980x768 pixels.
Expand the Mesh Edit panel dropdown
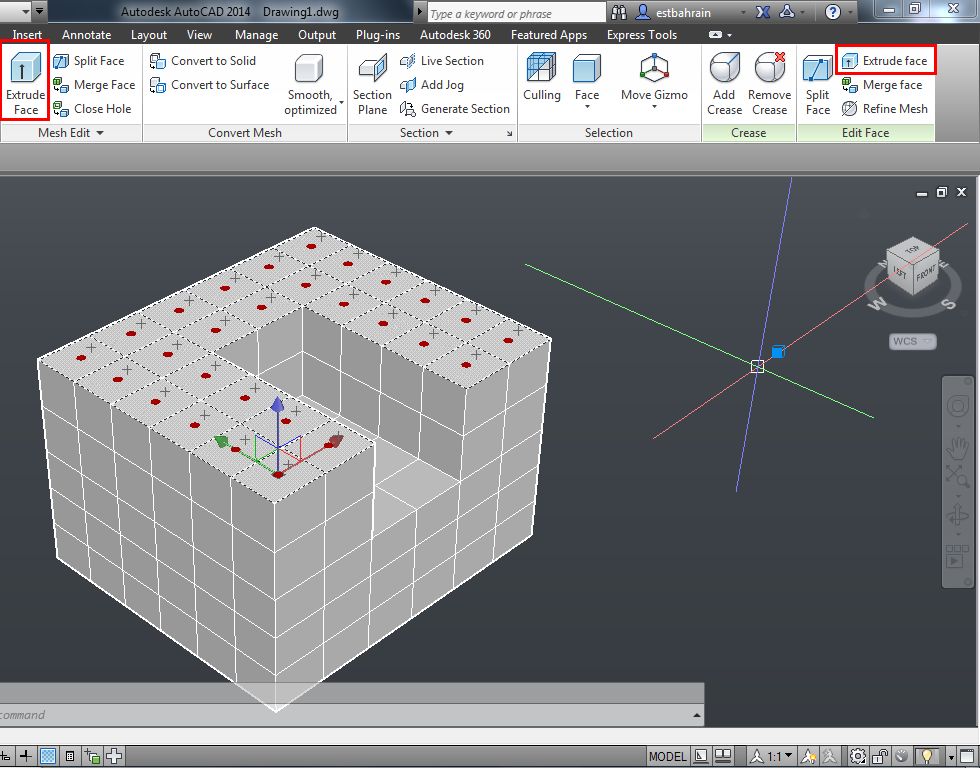pyautogui.click(x=100, y=132)
